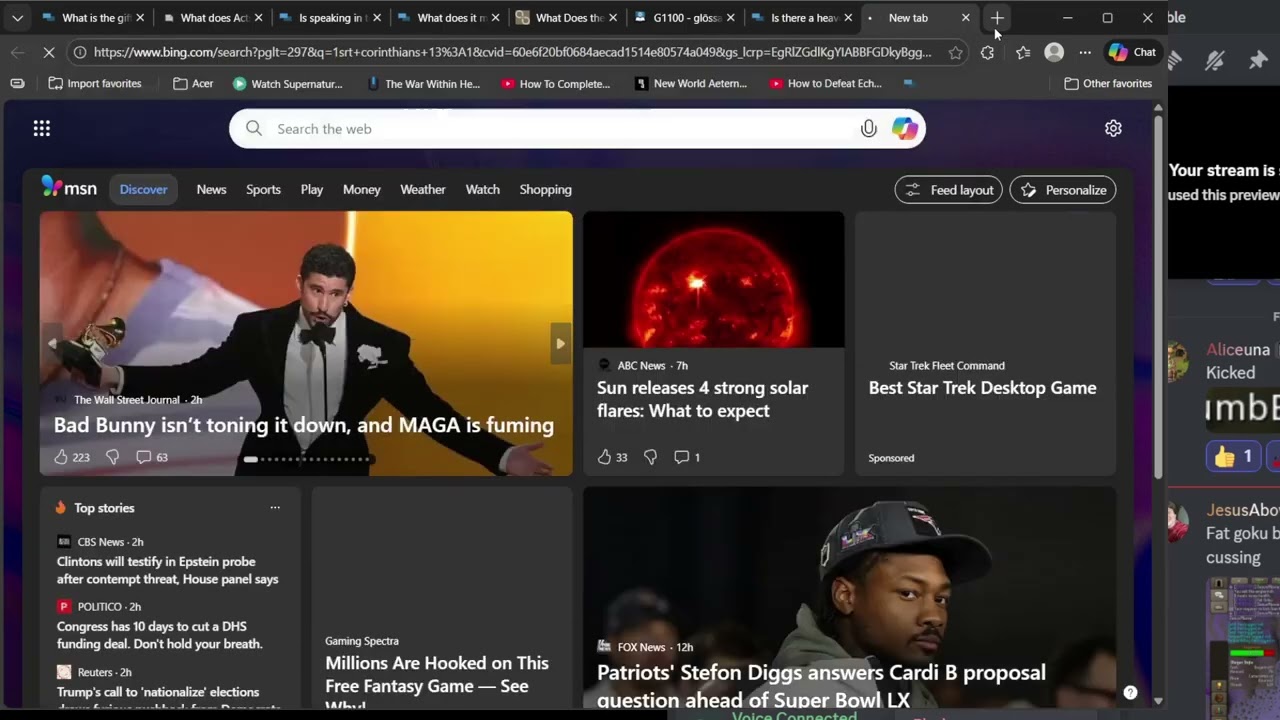Select the Watch feed tab

click(x=482, y=190)
